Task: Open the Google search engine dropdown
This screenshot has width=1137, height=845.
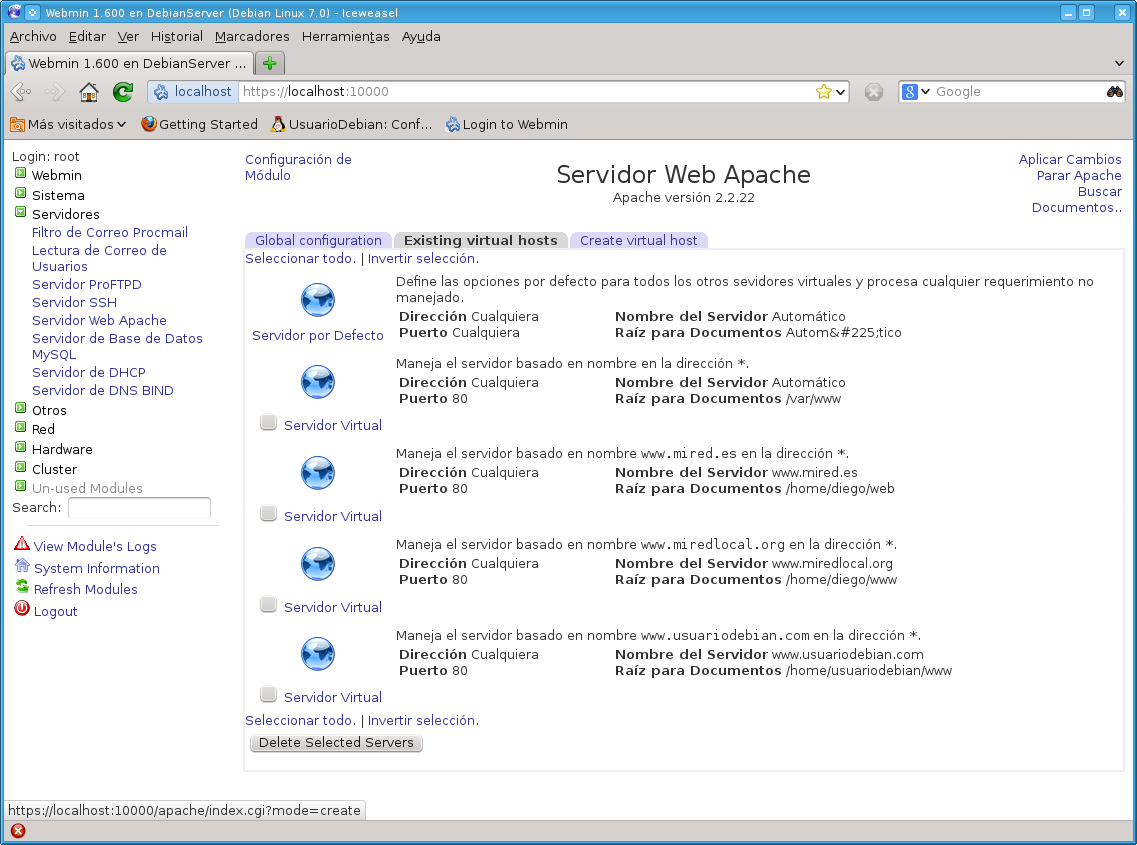Action: (925, 91)
